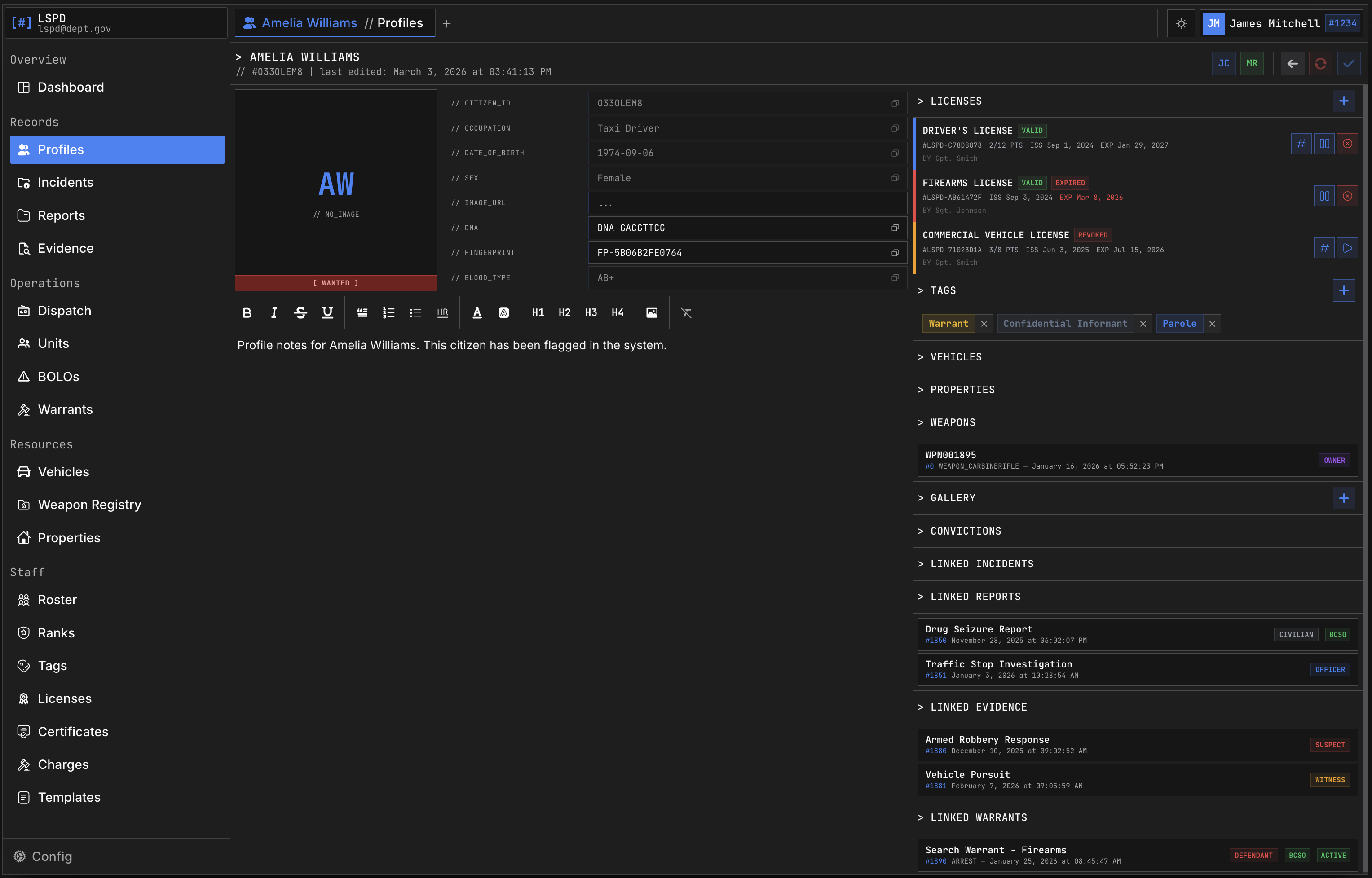
Task: Copy the DNA field value
Action: coord(895,228)
